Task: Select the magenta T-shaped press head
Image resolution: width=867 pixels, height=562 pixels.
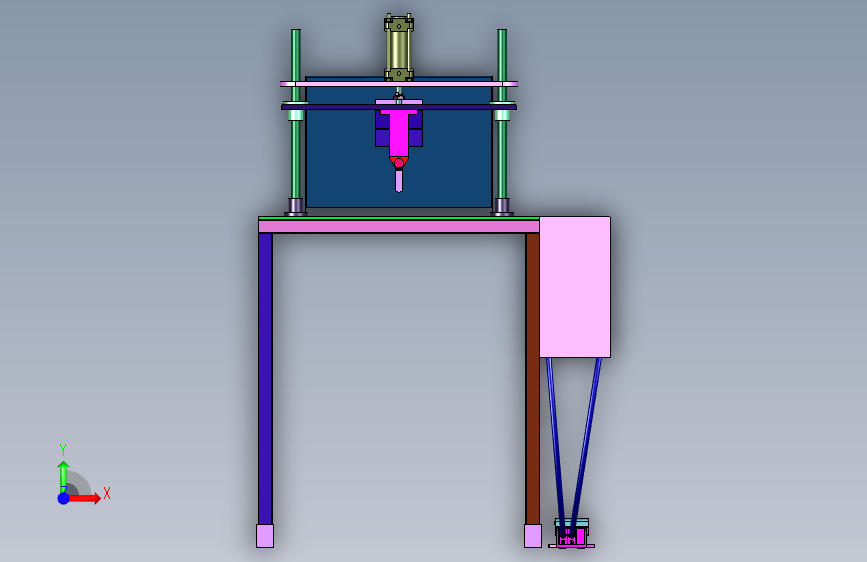Action: [x=399, y=133]
